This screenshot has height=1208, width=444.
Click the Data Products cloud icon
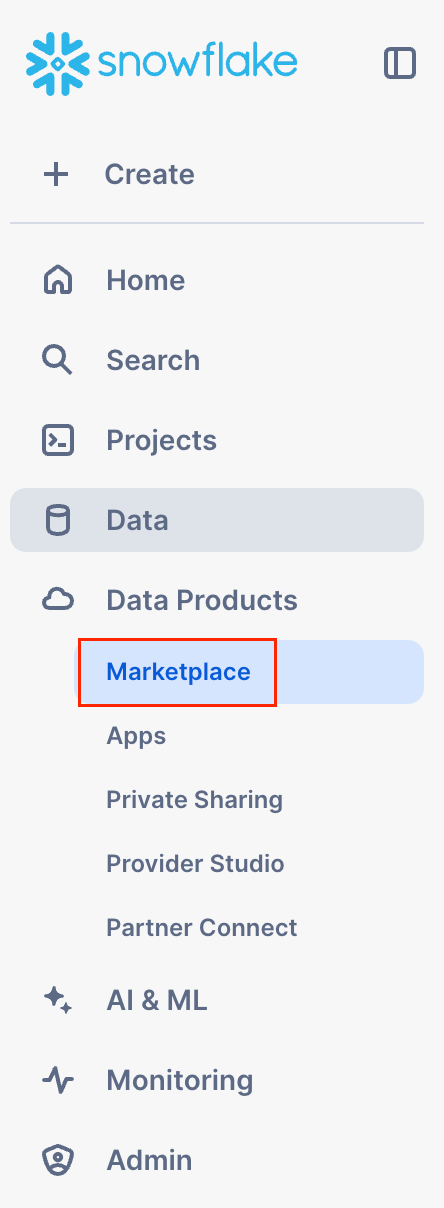tap(57, 600)
